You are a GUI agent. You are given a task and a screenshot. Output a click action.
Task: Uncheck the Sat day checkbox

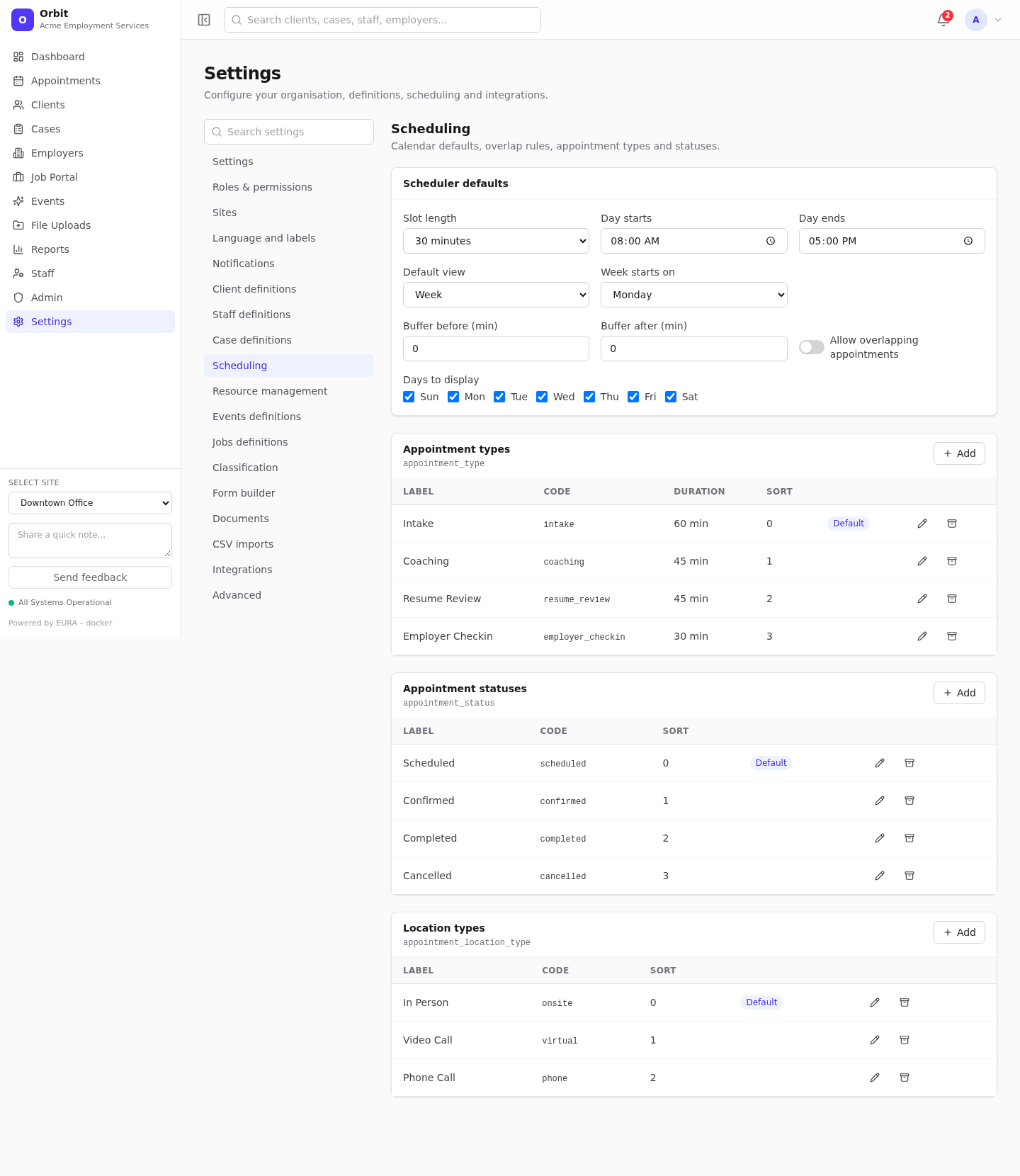tap(671, 397)
